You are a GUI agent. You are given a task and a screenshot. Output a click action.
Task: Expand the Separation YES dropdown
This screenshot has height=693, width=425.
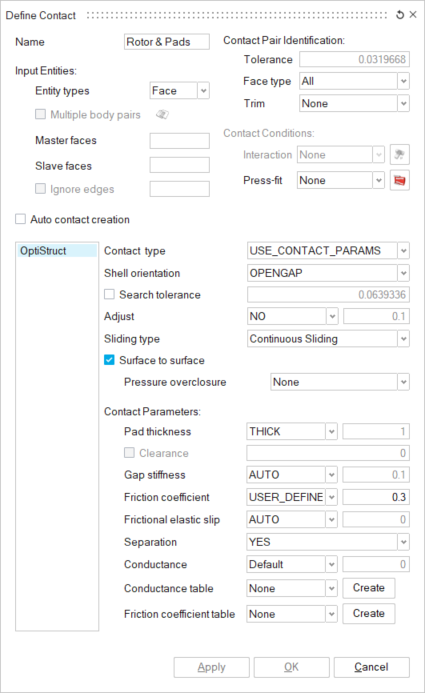coord(328,542)
